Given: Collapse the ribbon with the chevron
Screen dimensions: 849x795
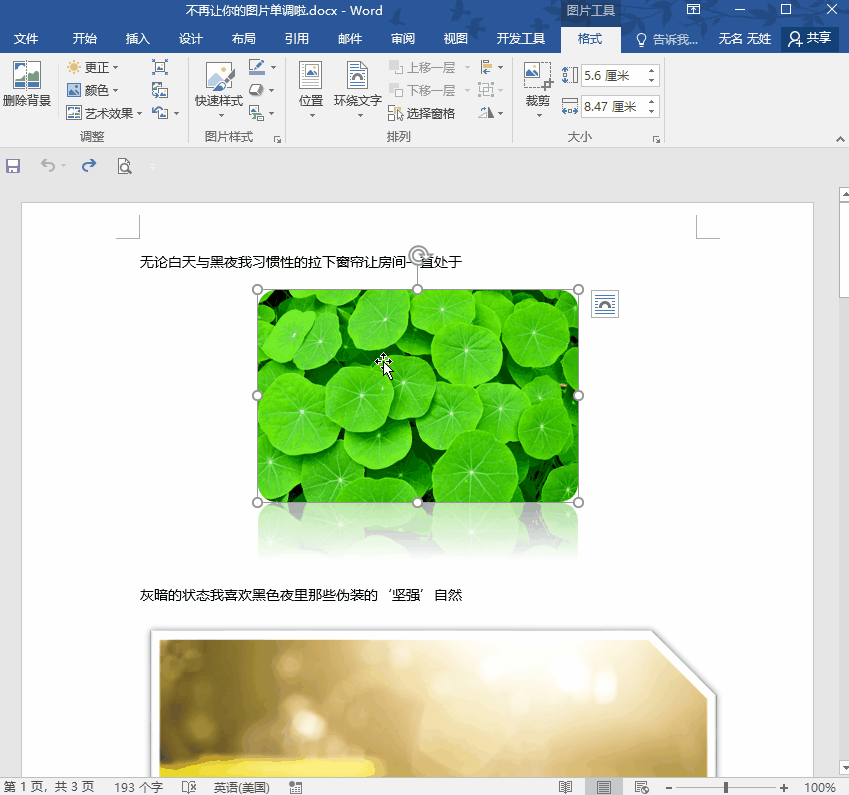Looking at the screenshot, I should tap(840, 139).
